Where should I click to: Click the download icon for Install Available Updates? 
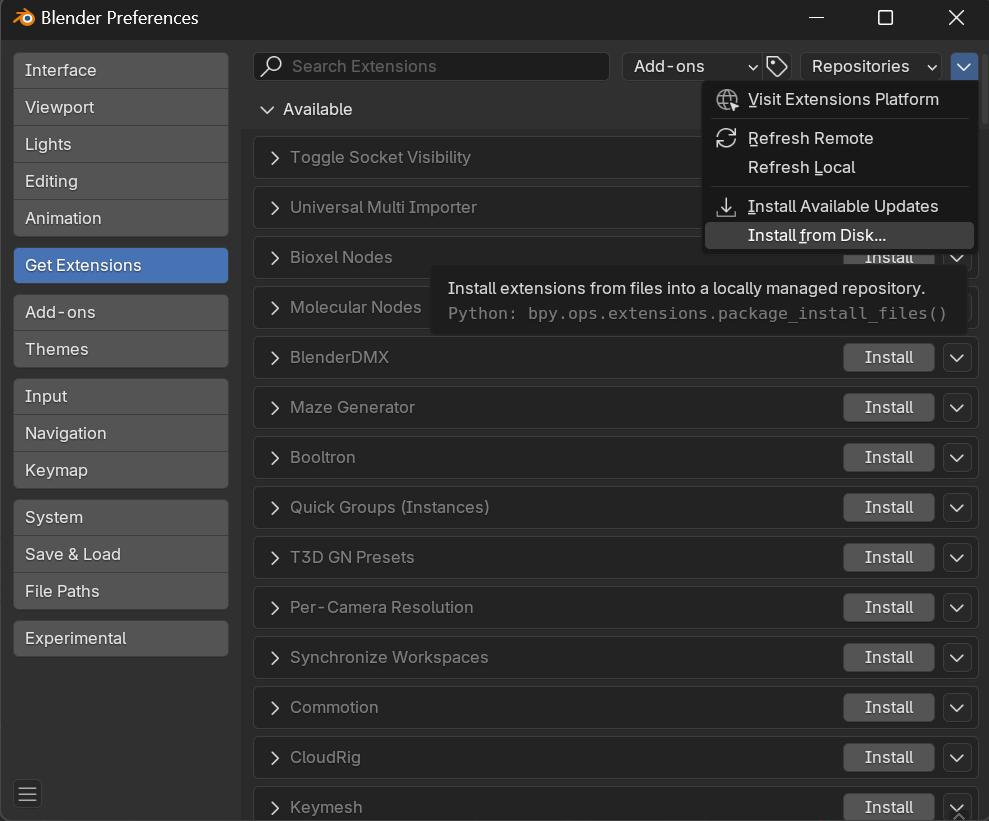coord(725,206)
